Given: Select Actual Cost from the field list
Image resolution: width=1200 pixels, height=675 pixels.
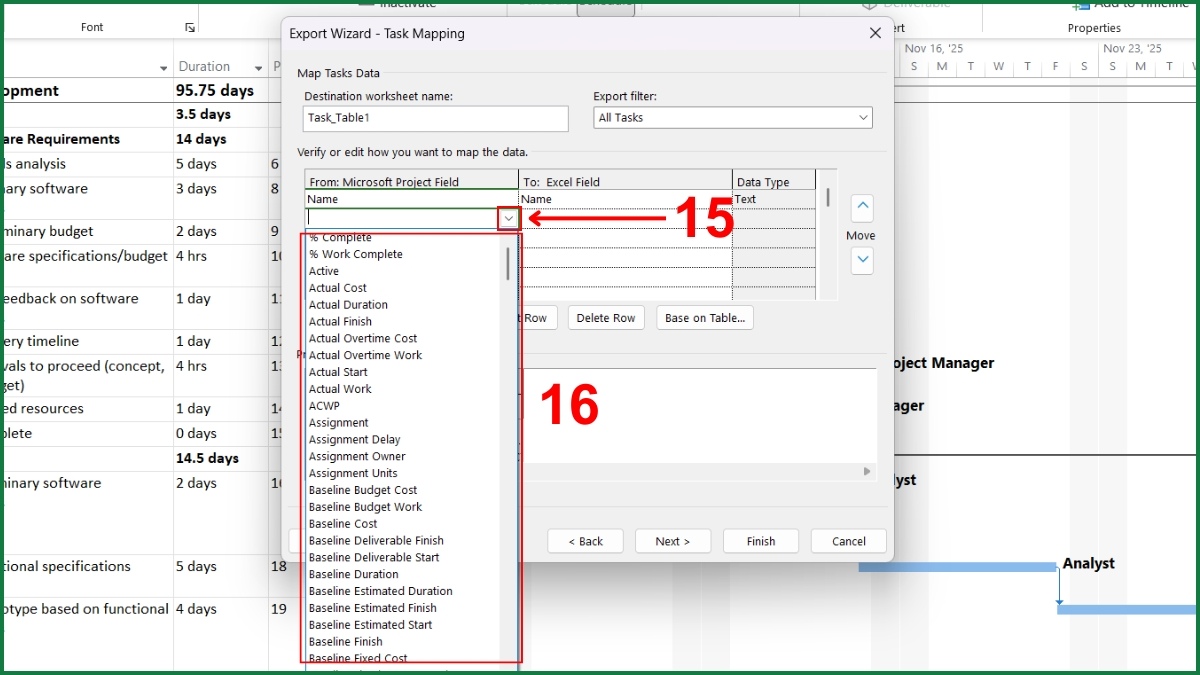Looking at the screenshot, I should (x=336, y=287).
